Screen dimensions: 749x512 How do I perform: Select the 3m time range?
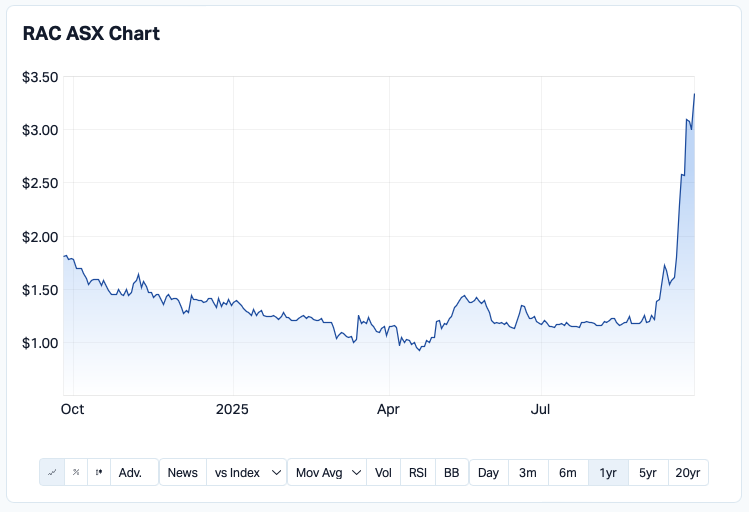click(x=528, y=473)
